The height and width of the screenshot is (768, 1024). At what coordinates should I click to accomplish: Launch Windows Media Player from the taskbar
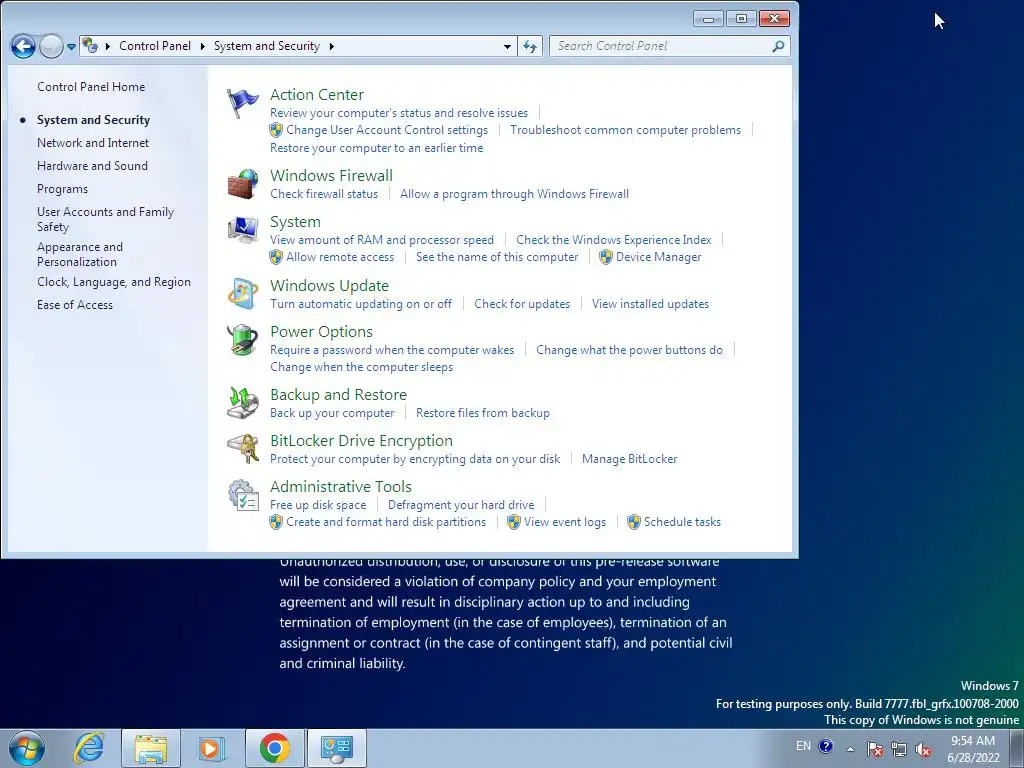[211, 748]
